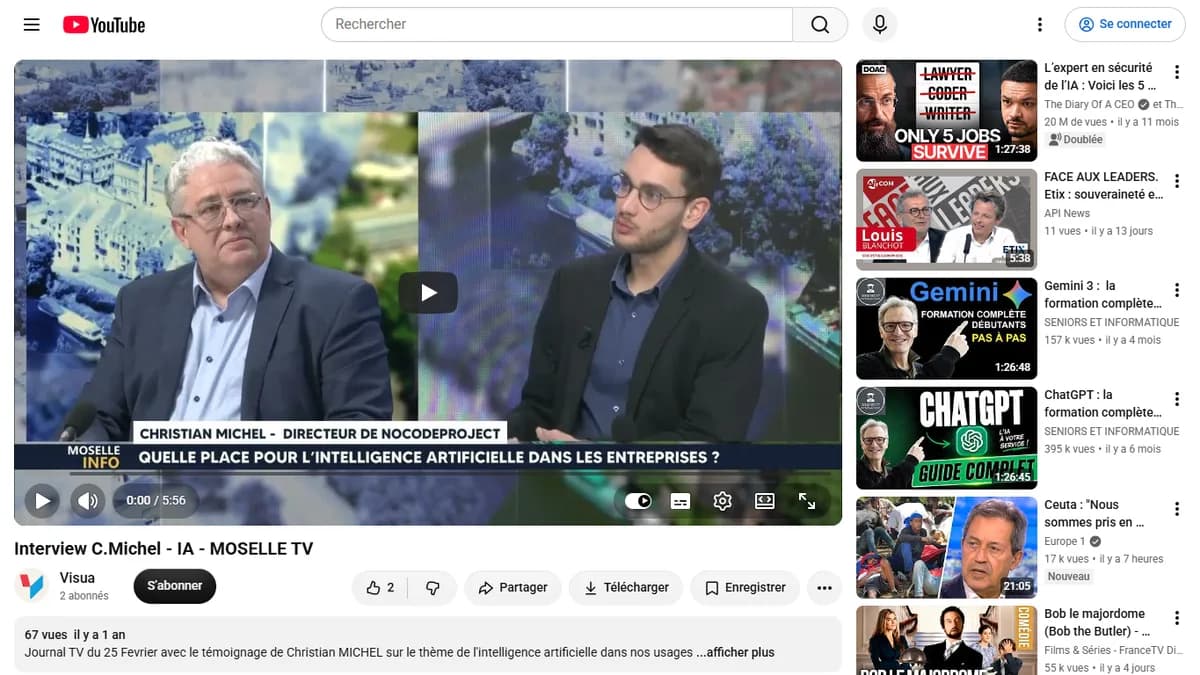Viewport: 1200px width, 675px height.
Task: Click the Télécharger download button
Action: tap(626, 588)
